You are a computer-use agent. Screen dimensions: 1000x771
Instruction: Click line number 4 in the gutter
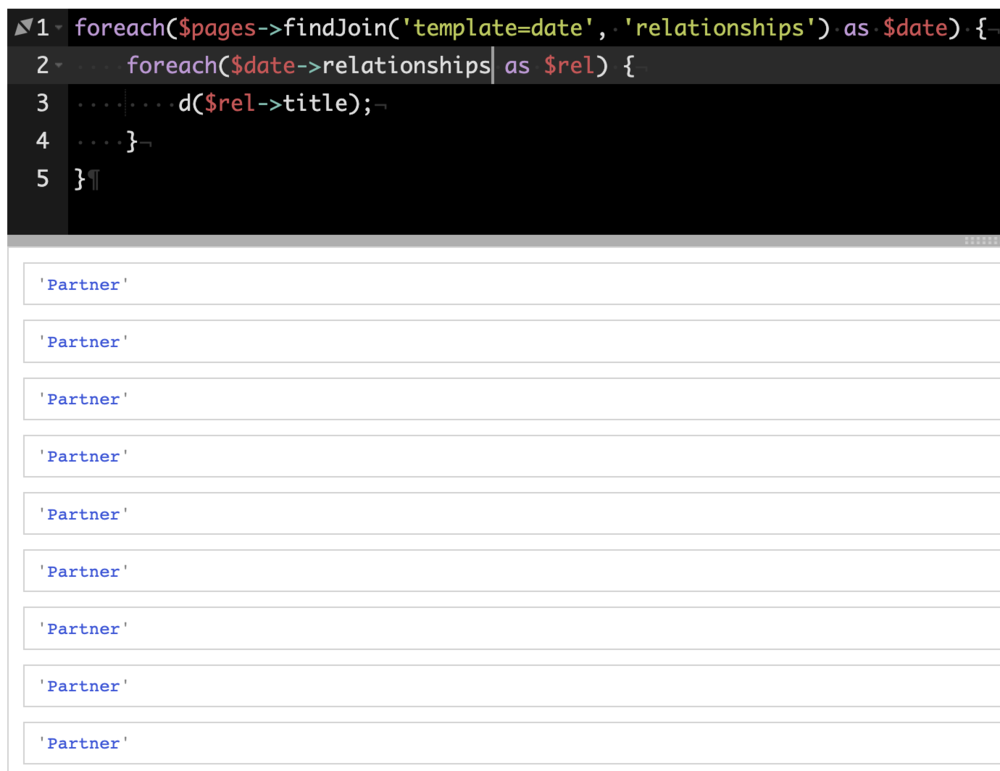pyautogui.click(x=42, y=141)
